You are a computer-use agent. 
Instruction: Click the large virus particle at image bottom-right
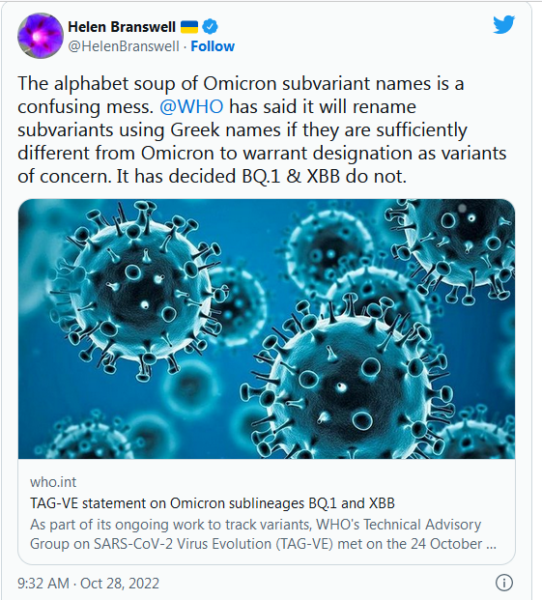click(x=346, y=383)
